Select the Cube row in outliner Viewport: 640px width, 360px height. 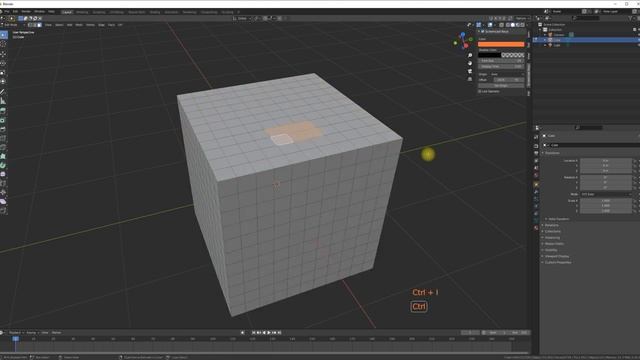click(x=586, y=40)
